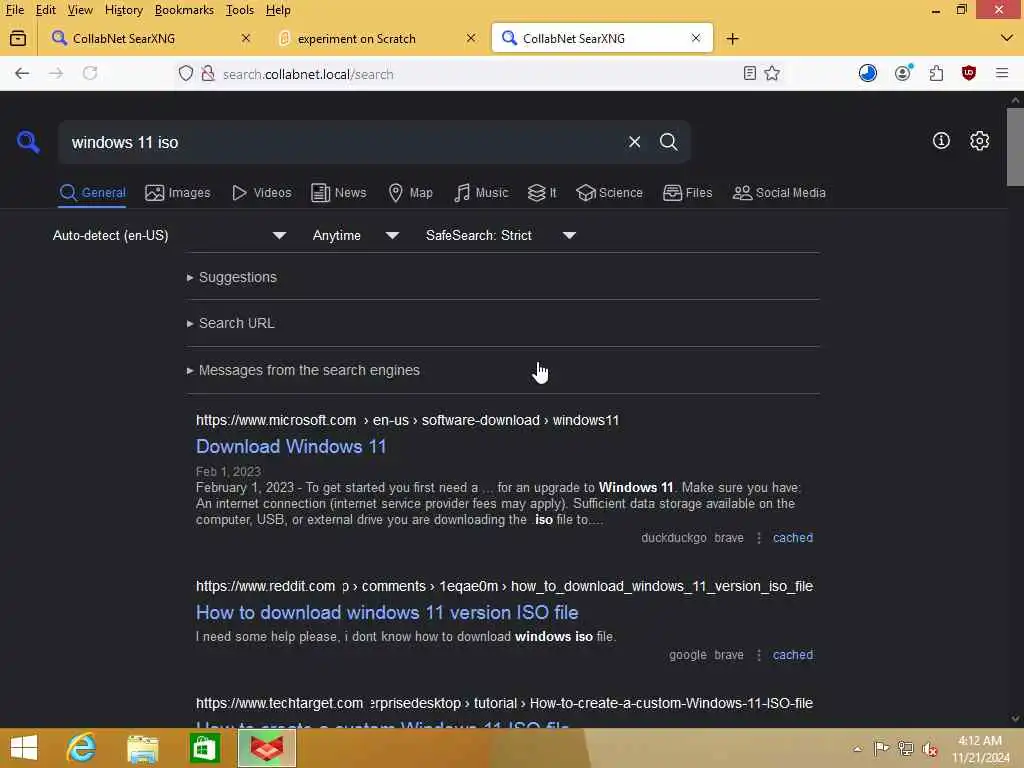Viewport: 1024px width, 768px height.
Task: Clear the search query with X icon
Action: point(634,142)
